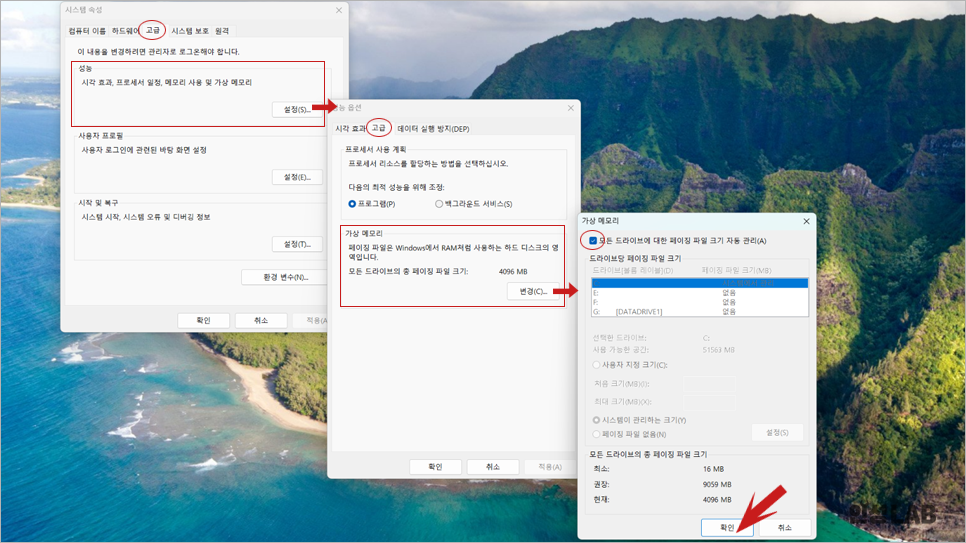Click the 51563 MB available space value
The width and height of the screenshot is (966, 543).
tap(718, 350)
